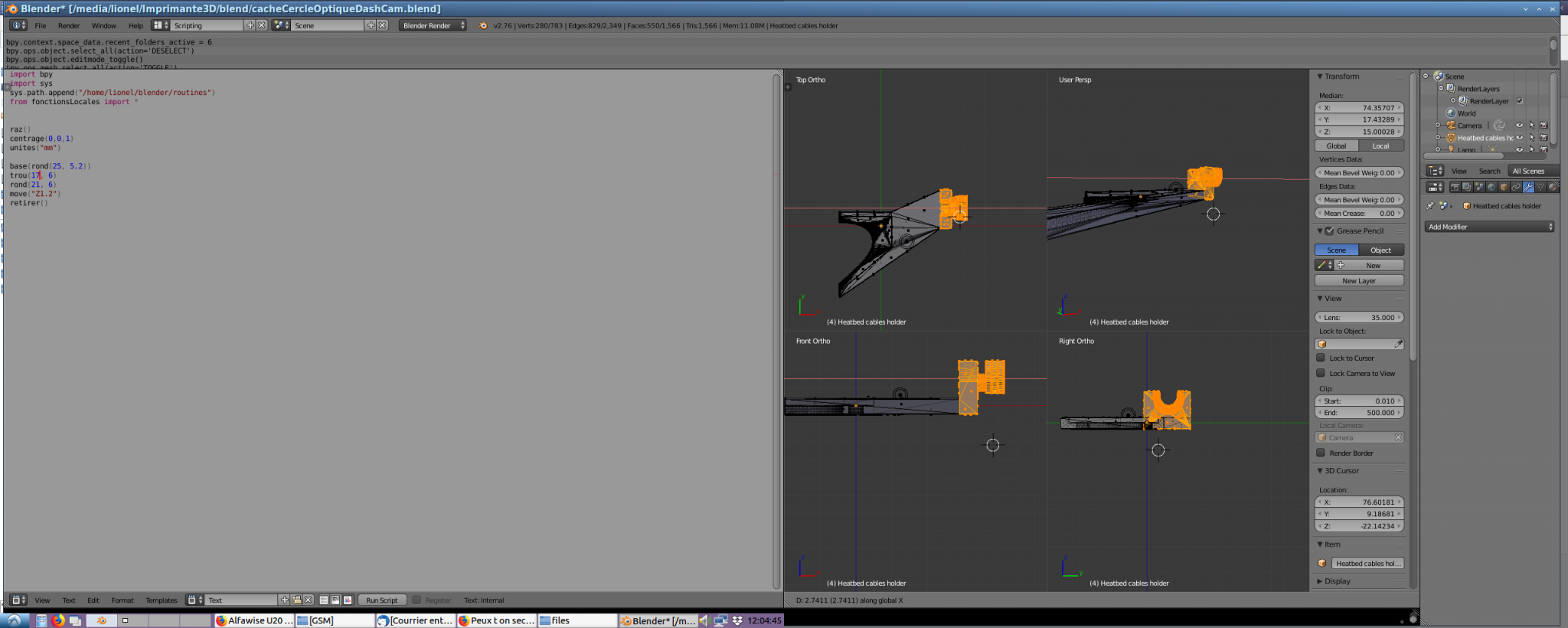Image resolution: width=1568 pixels, height=628 pixels.
Task: Click the Run Script button
Action: [x=381, y=600]
